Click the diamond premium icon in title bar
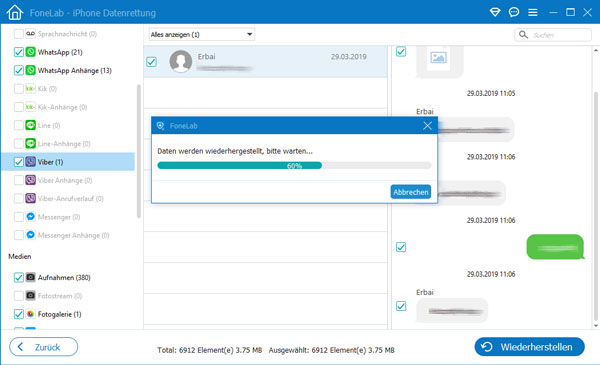This screenshot has height=365, width=600. 495,12
